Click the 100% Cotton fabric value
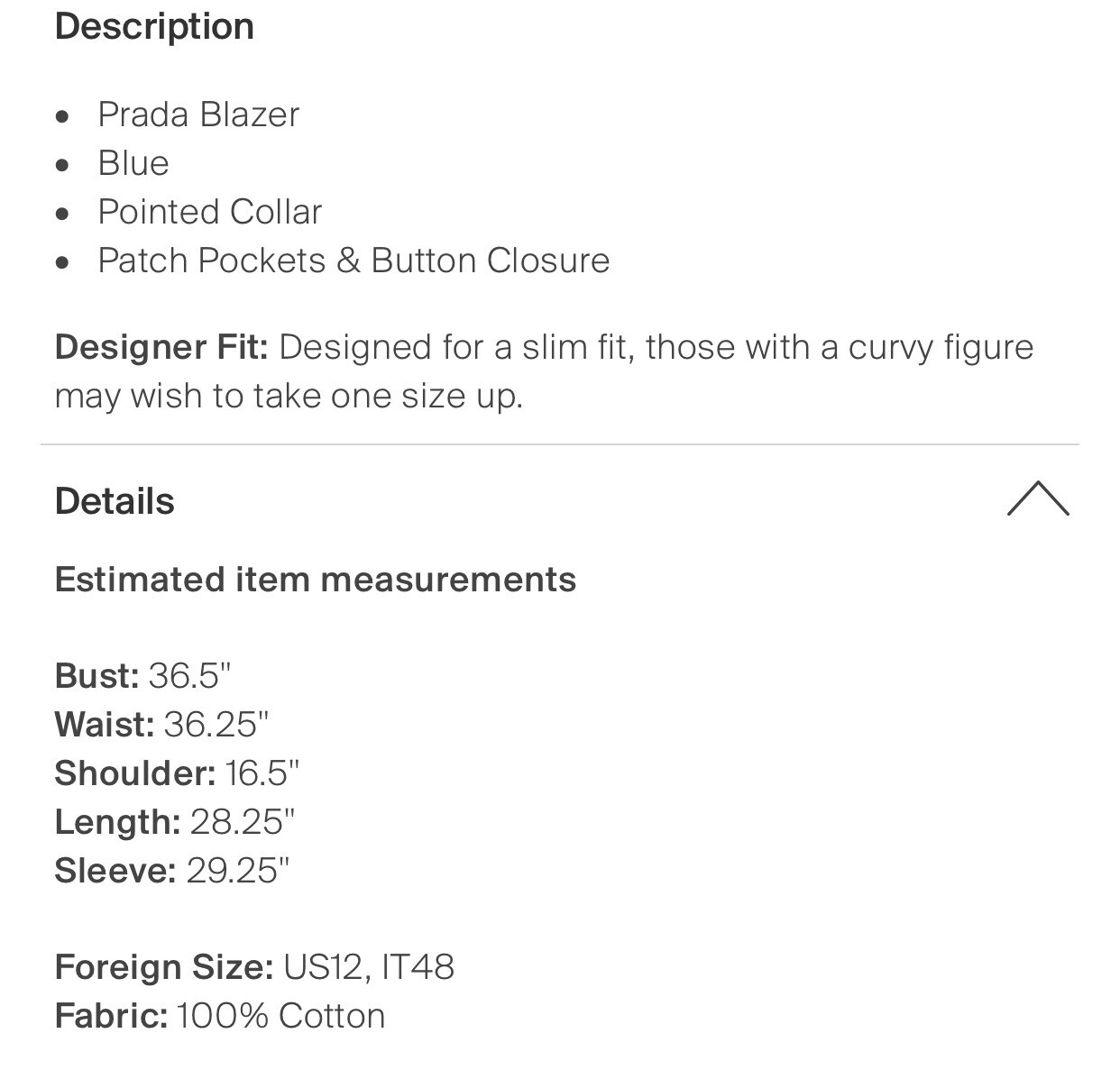Viewport: 1120px width, 1088px height. pyautogui.click(x=281, y=1016)
